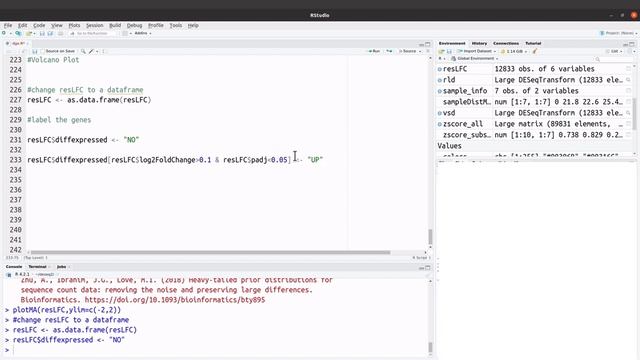
Task: Open the R language dropdown in Environment
Action: tap(441, 59)
